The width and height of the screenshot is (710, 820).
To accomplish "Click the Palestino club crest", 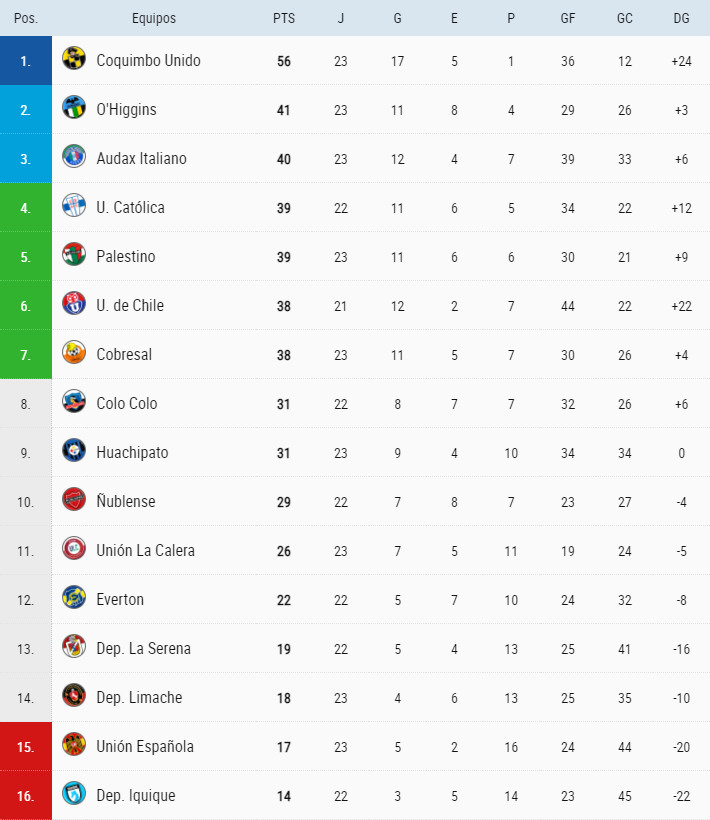I will point(74,255).
